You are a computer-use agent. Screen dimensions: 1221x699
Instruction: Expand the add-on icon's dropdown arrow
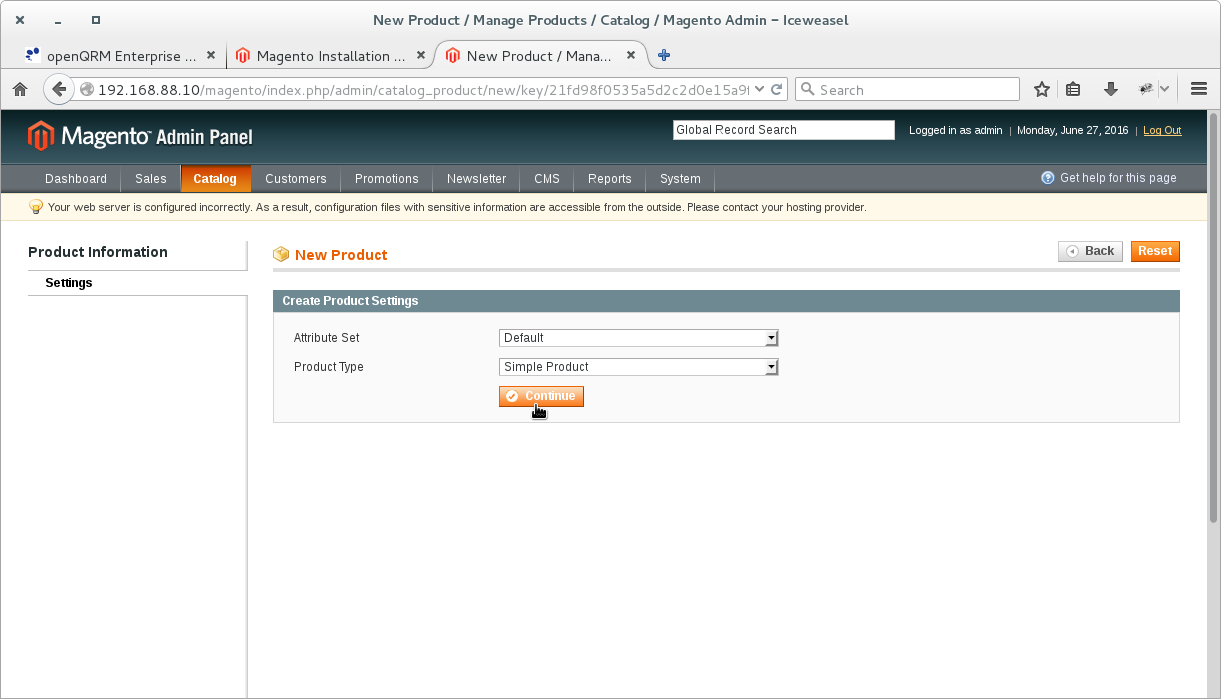[x=1164, y=89]
